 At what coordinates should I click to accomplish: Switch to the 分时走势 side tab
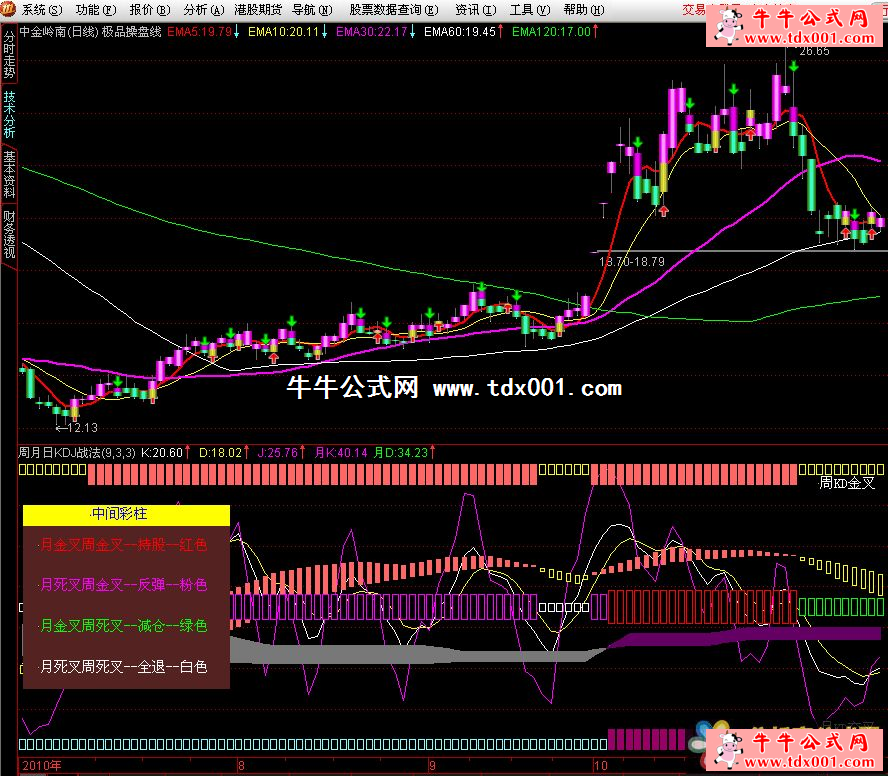9,55
